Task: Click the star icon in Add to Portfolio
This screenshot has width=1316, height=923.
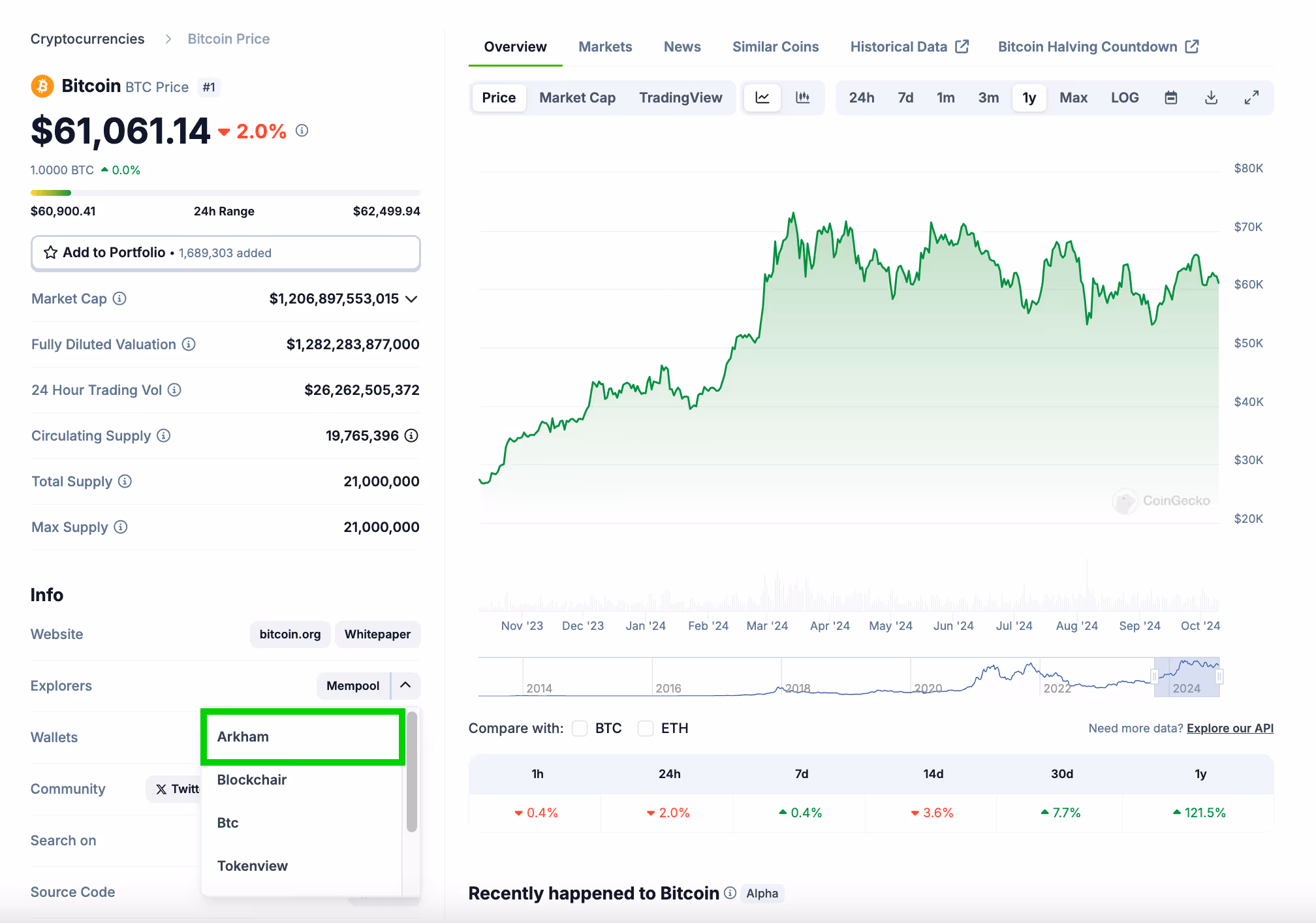Action: pos(50,253)
